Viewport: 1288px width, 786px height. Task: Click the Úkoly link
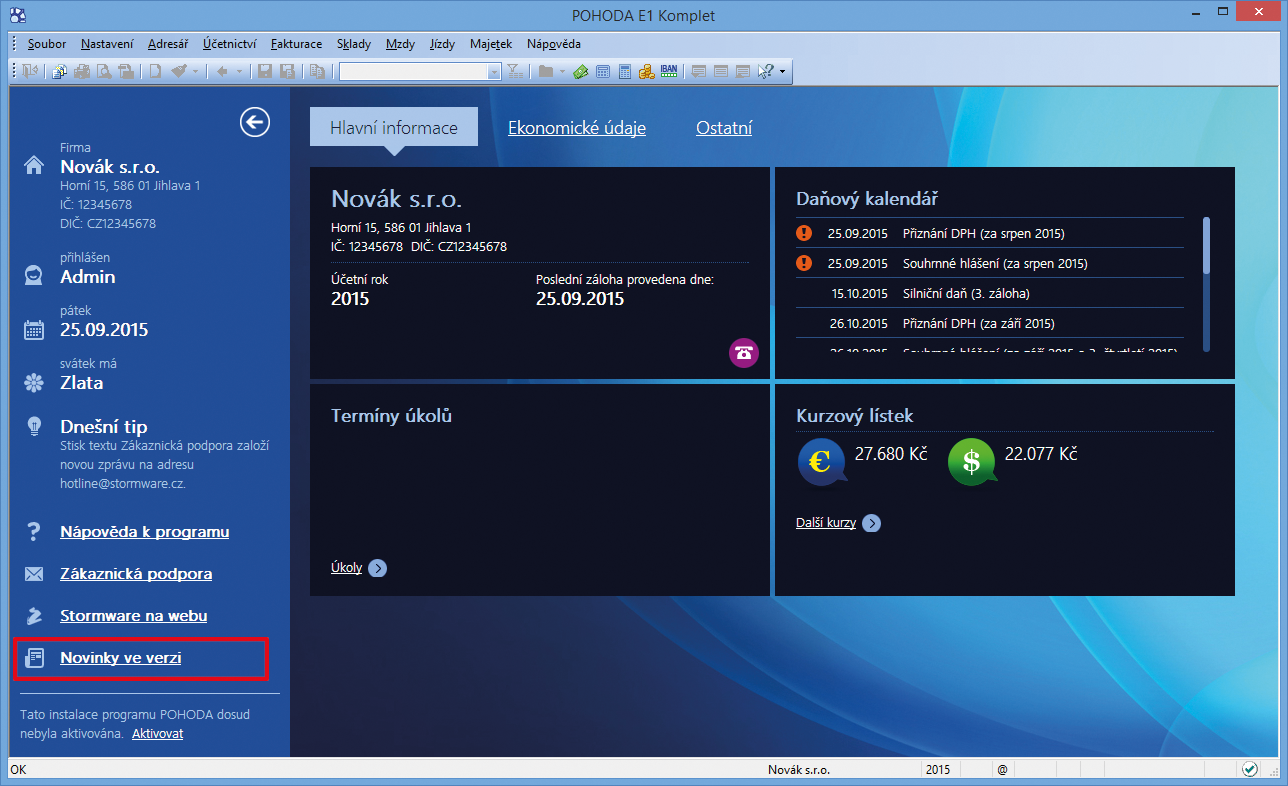tap(346, 568)
